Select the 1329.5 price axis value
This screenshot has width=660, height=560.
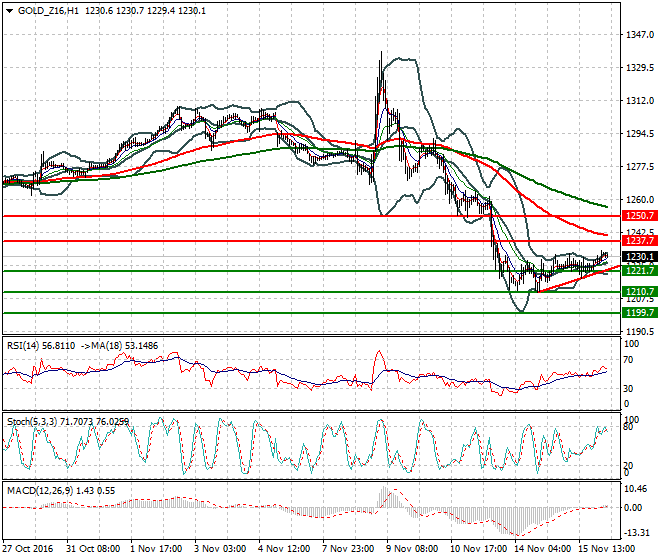(640, 68)
